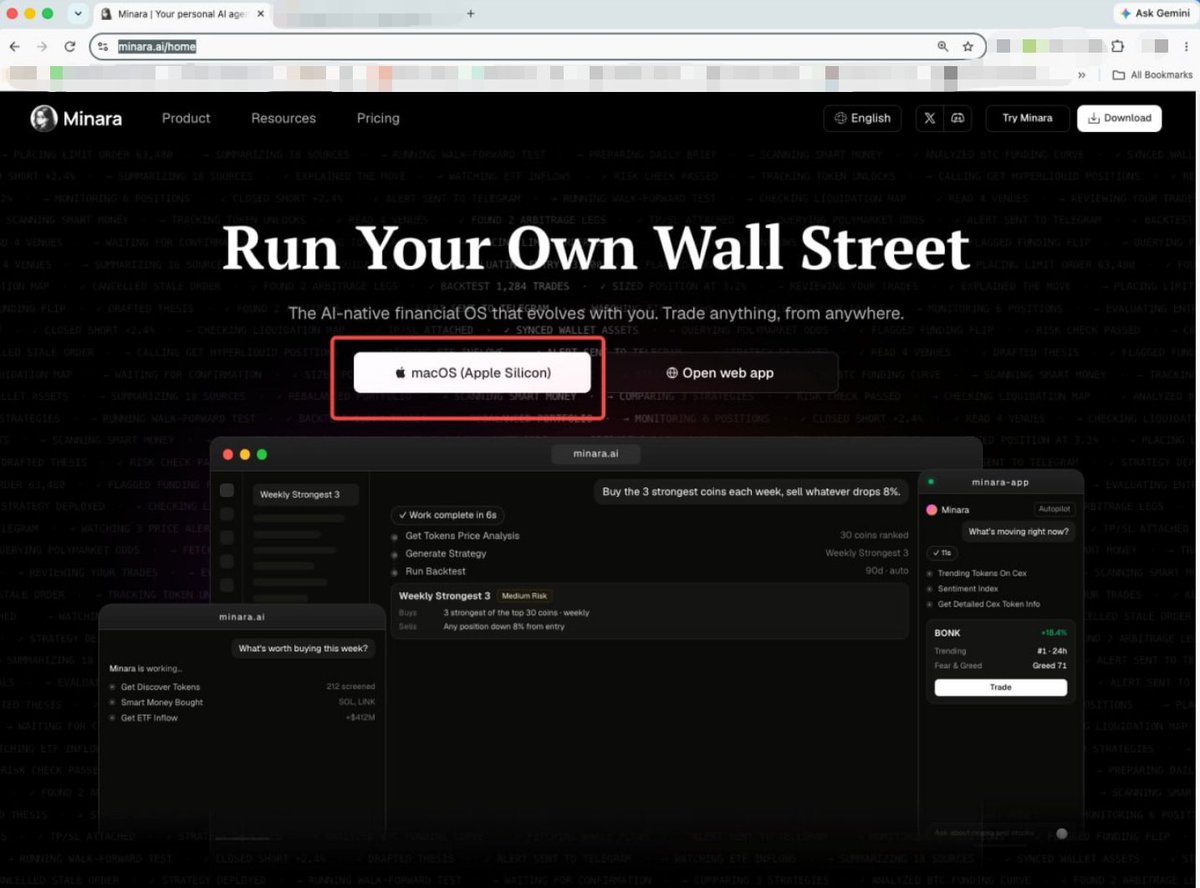Click the Minara logo in the site header
The height and width of the screenshot is (888, 1200).
pos(76,118)
